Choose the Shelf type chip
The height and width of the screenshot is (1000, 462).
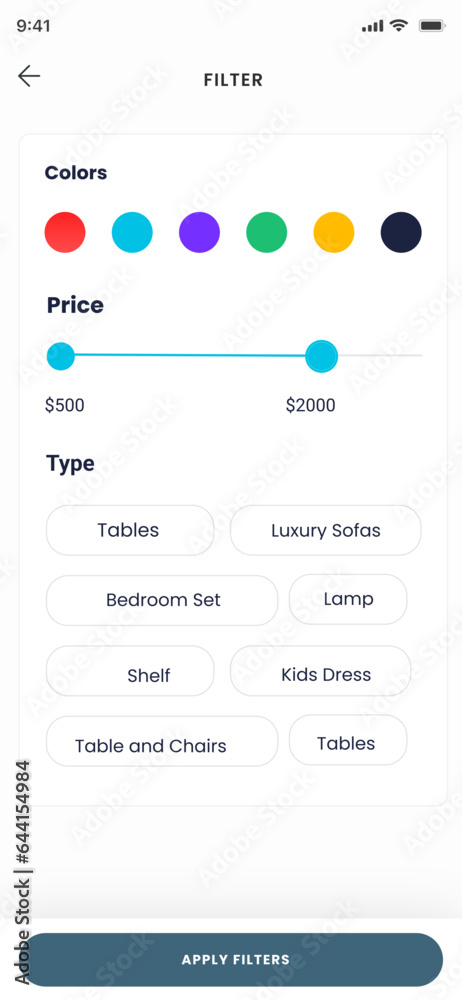(130, 671)
